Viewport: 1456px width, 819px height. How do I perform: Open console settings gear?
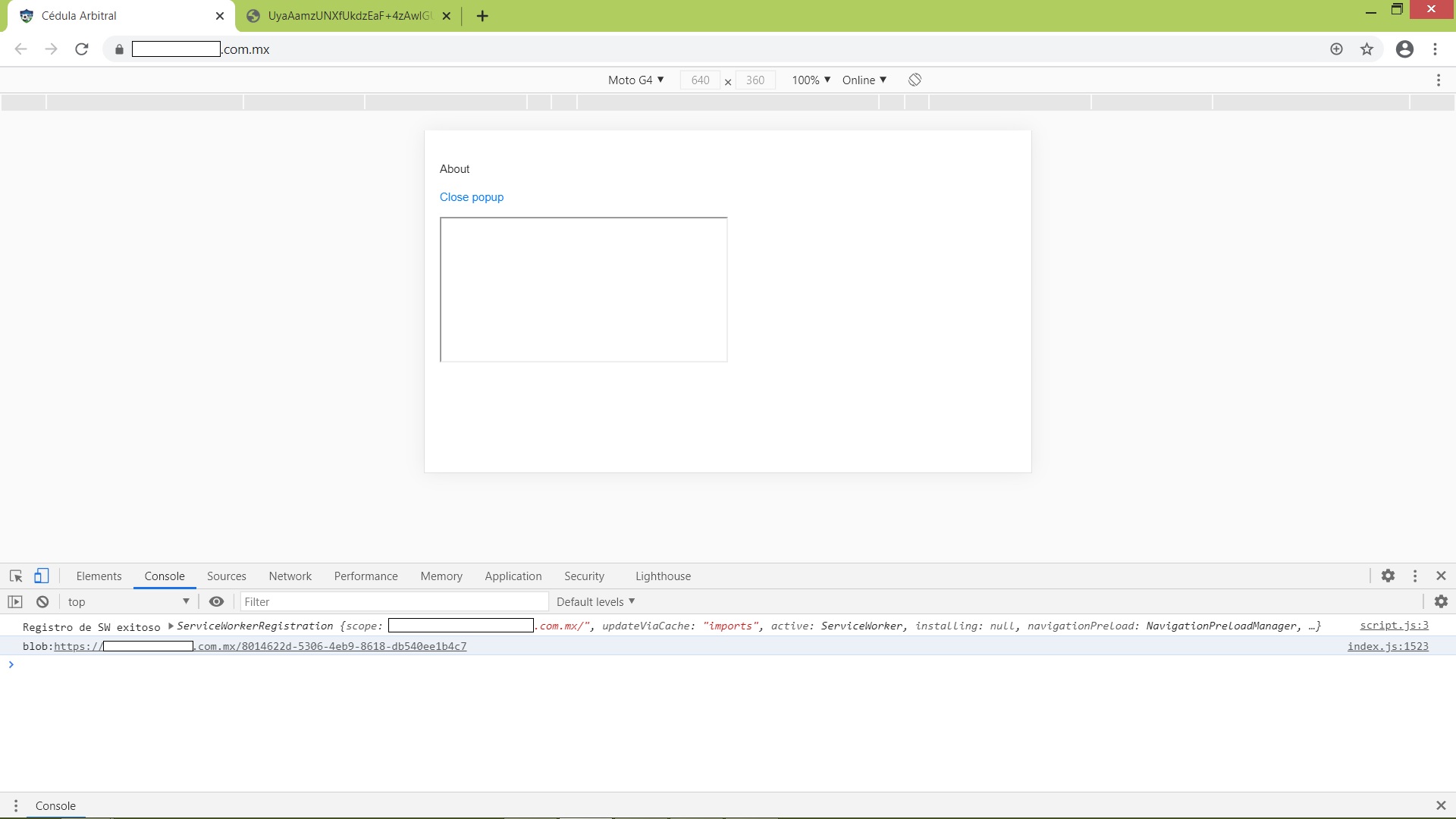click(x=1441, y=601)
